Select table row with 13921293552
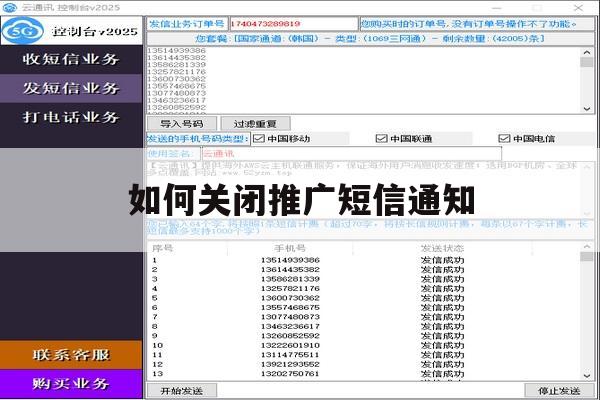Screen dimensions: 600x400 (x=364, y=364)
